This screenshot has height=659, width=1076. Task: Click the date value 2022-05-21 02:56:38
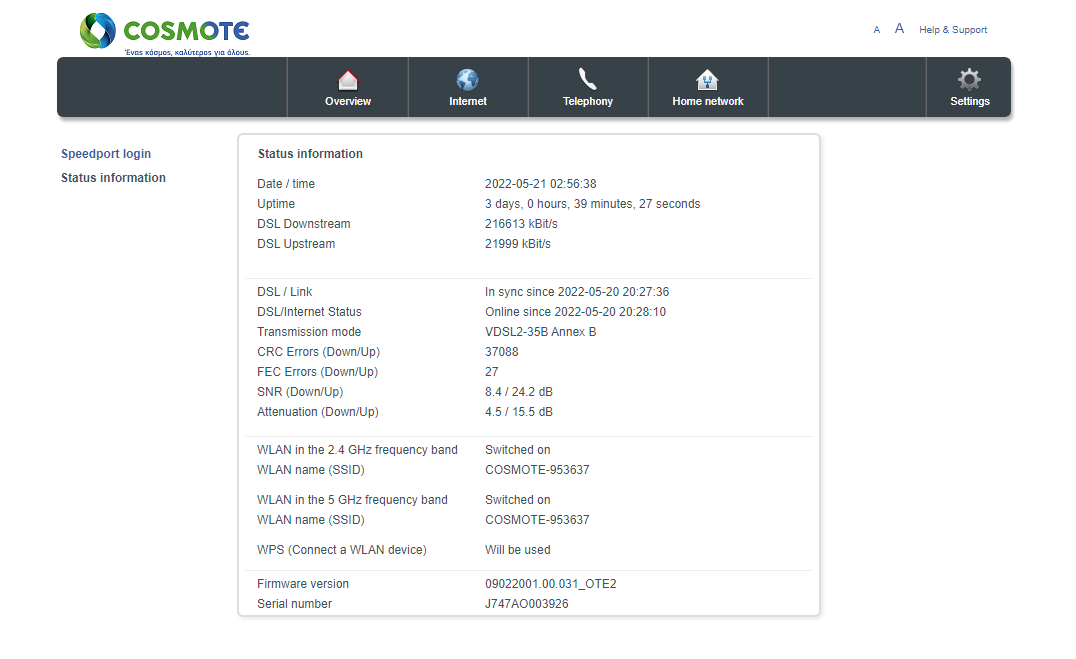click(541, 184)
